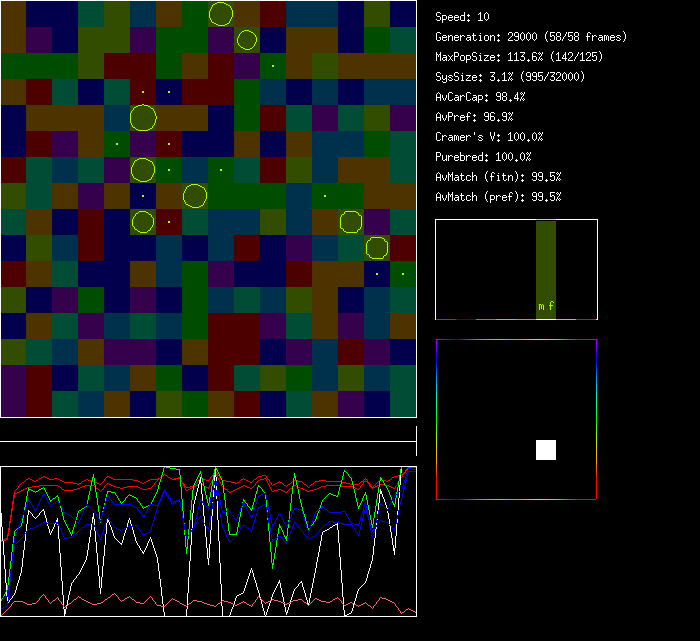Click the 'm' label in the histogram
This screenshot has height=641, width=700.
pos(541,307)
